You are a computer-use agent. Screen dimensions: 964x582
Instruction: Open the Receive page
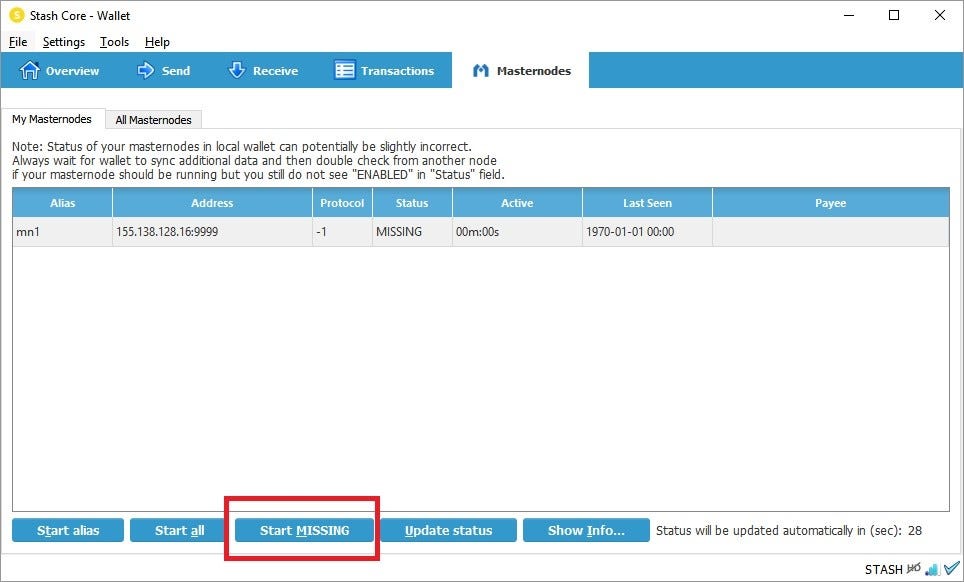click(263, 71)
